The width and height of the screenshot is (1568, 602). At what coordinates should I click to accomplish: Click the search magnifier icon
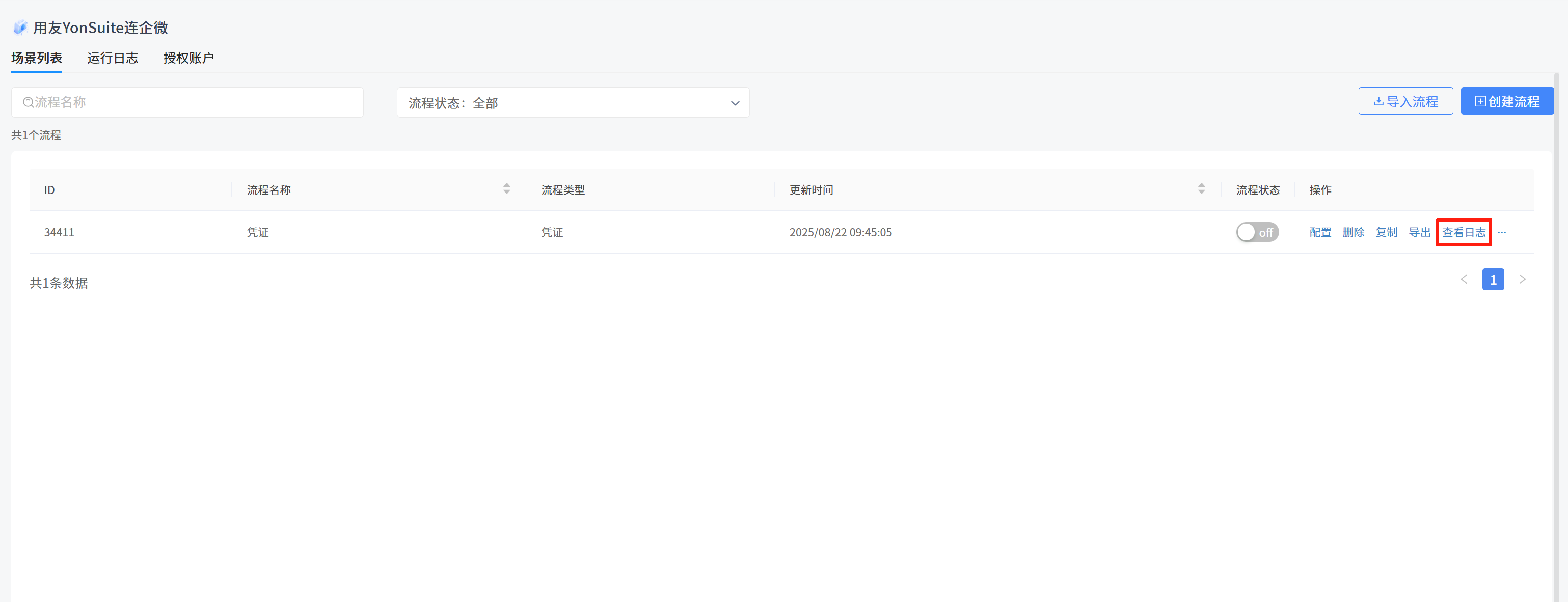coord(28,102)
